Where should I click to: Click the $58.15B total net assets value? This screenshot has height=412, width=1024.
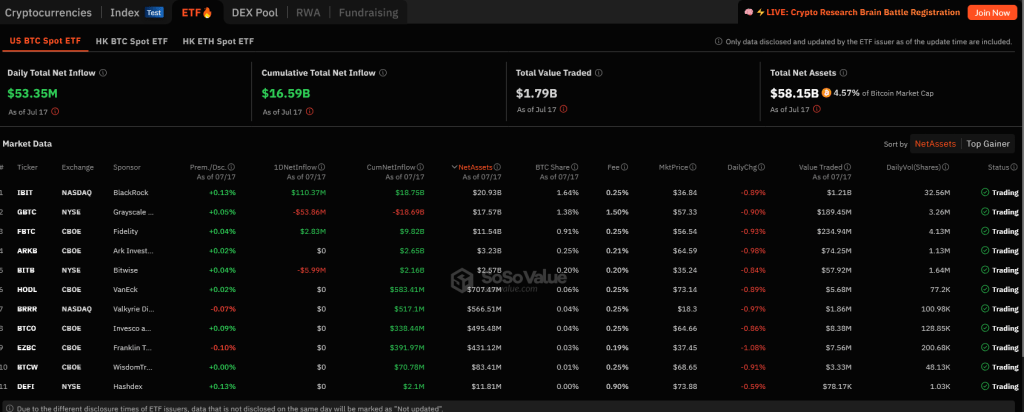pos(795,93)
